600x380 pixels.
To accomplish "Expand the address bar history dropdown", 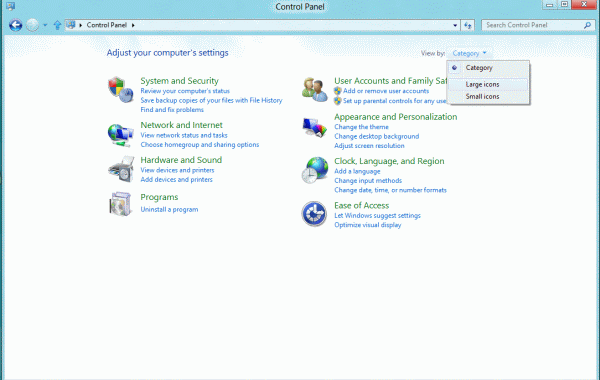I will [x=455, y=25].
